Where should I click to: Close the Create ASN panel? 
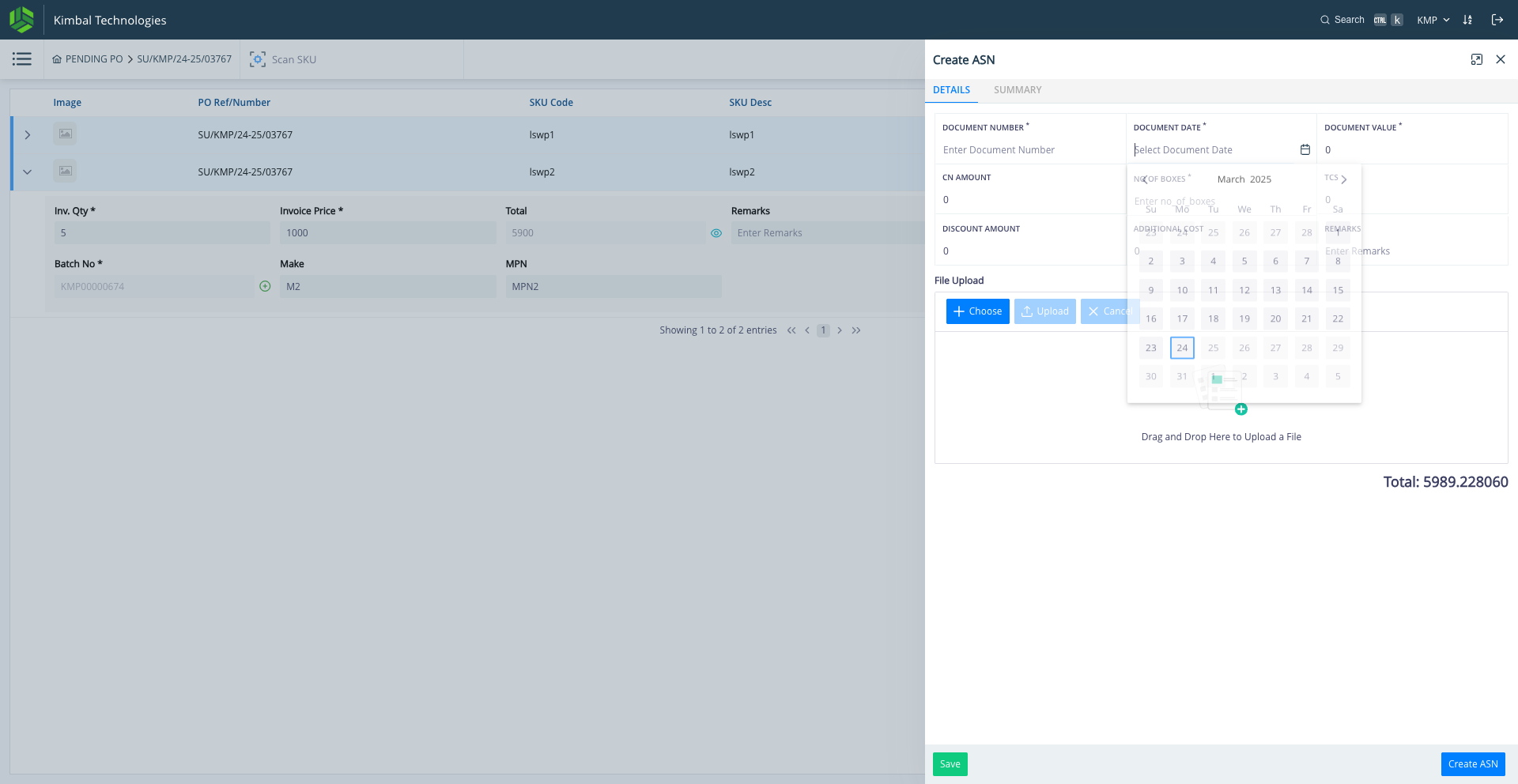(x=1501, y=60)
